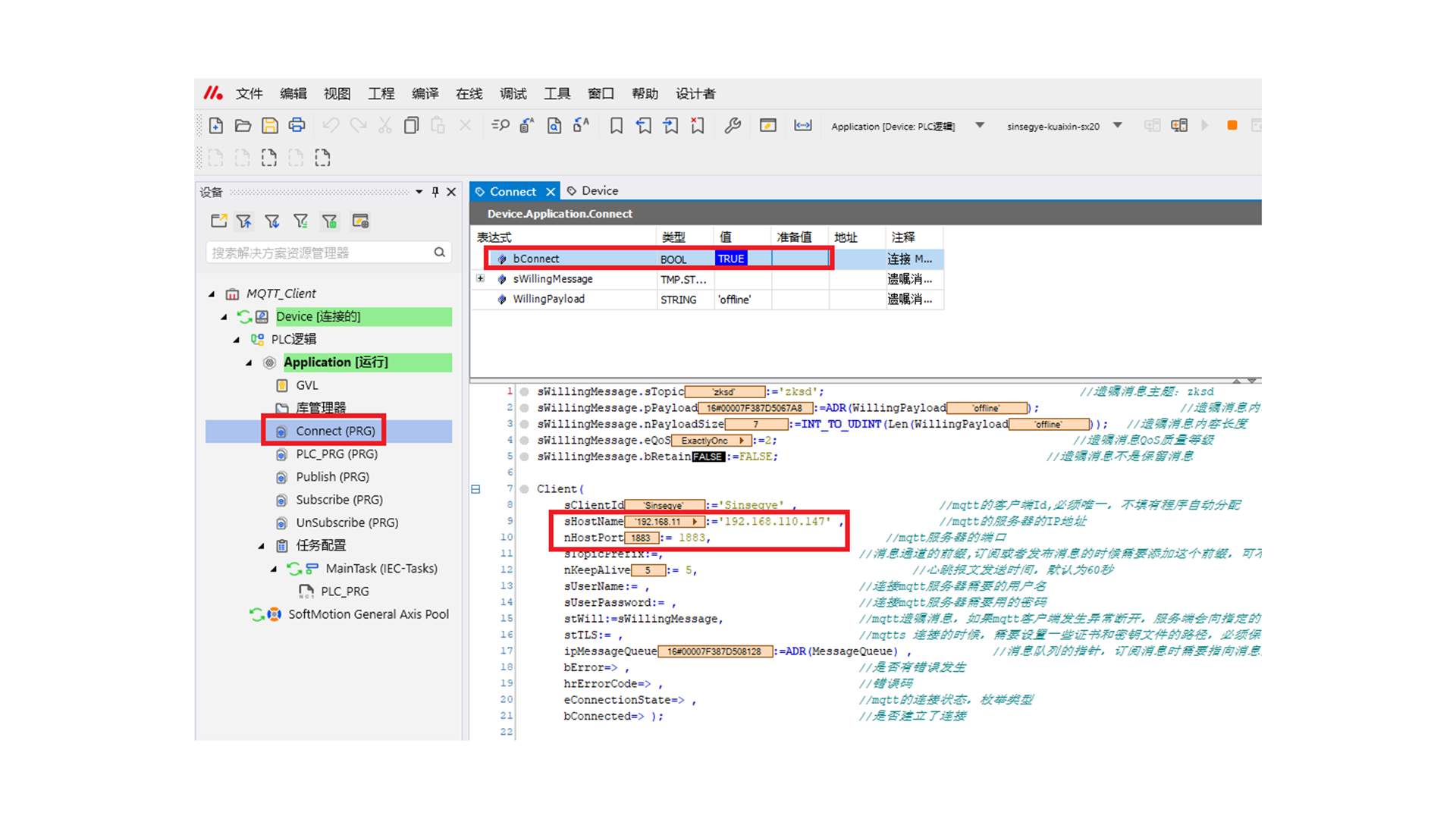Click the TRUE value of bConnect
The height and width of the screenshot is (819, 1456).
pos(732,259)
